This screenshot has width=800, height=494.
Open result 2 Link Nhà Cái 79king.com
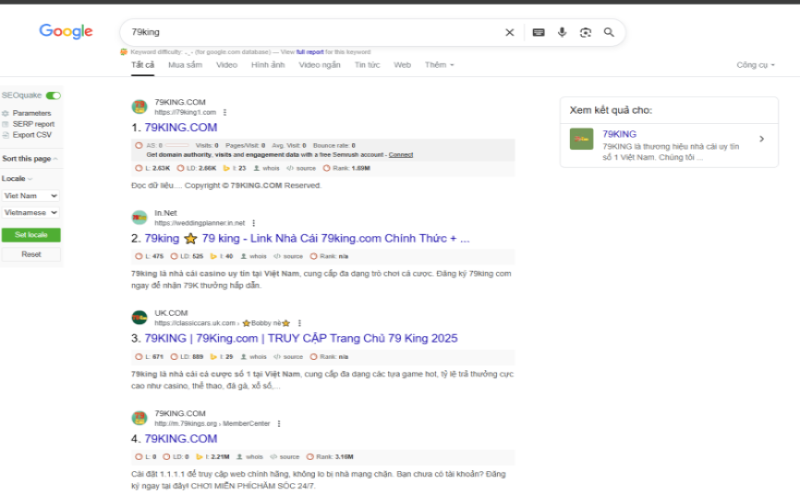pos(307,238)
